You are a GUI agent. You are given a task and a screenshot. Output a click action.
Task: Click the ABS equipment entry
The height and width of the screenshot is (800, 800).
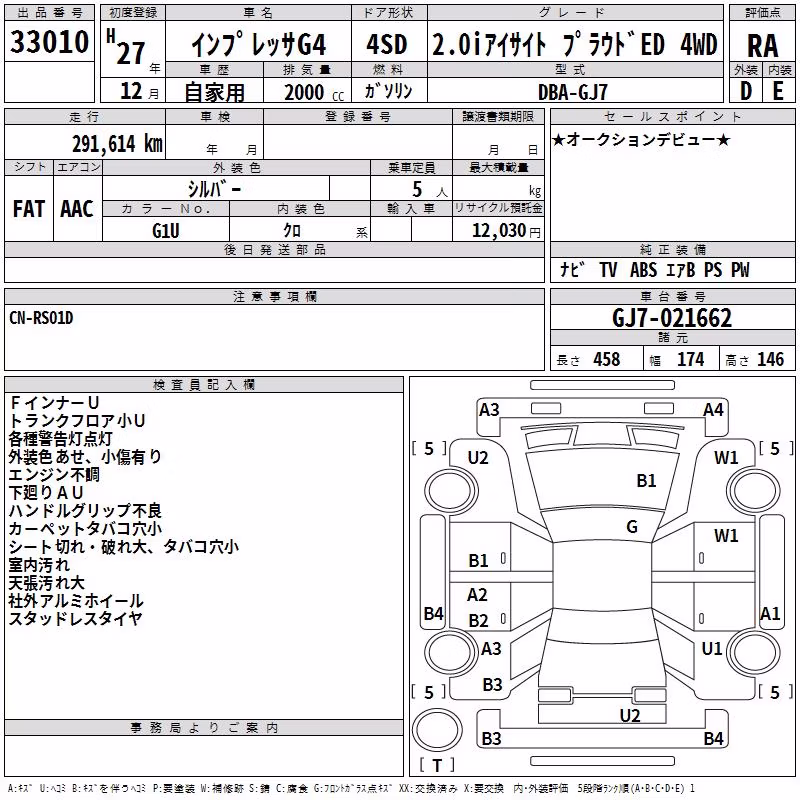643,269
